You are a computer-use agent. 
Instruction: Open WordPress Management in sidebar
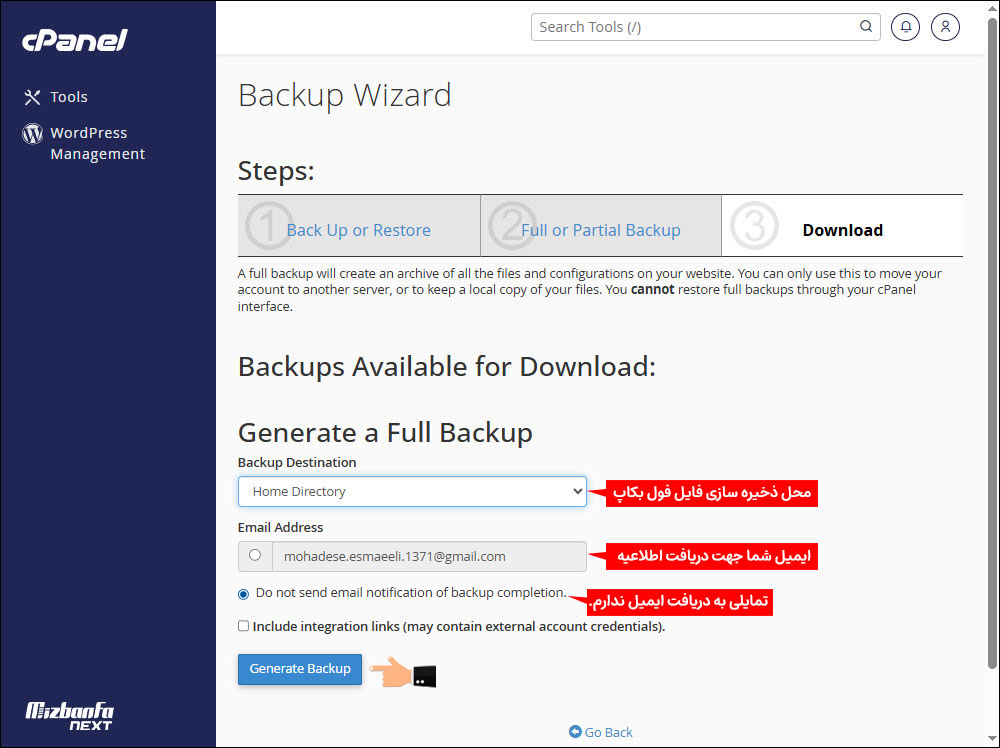point(97,143)
